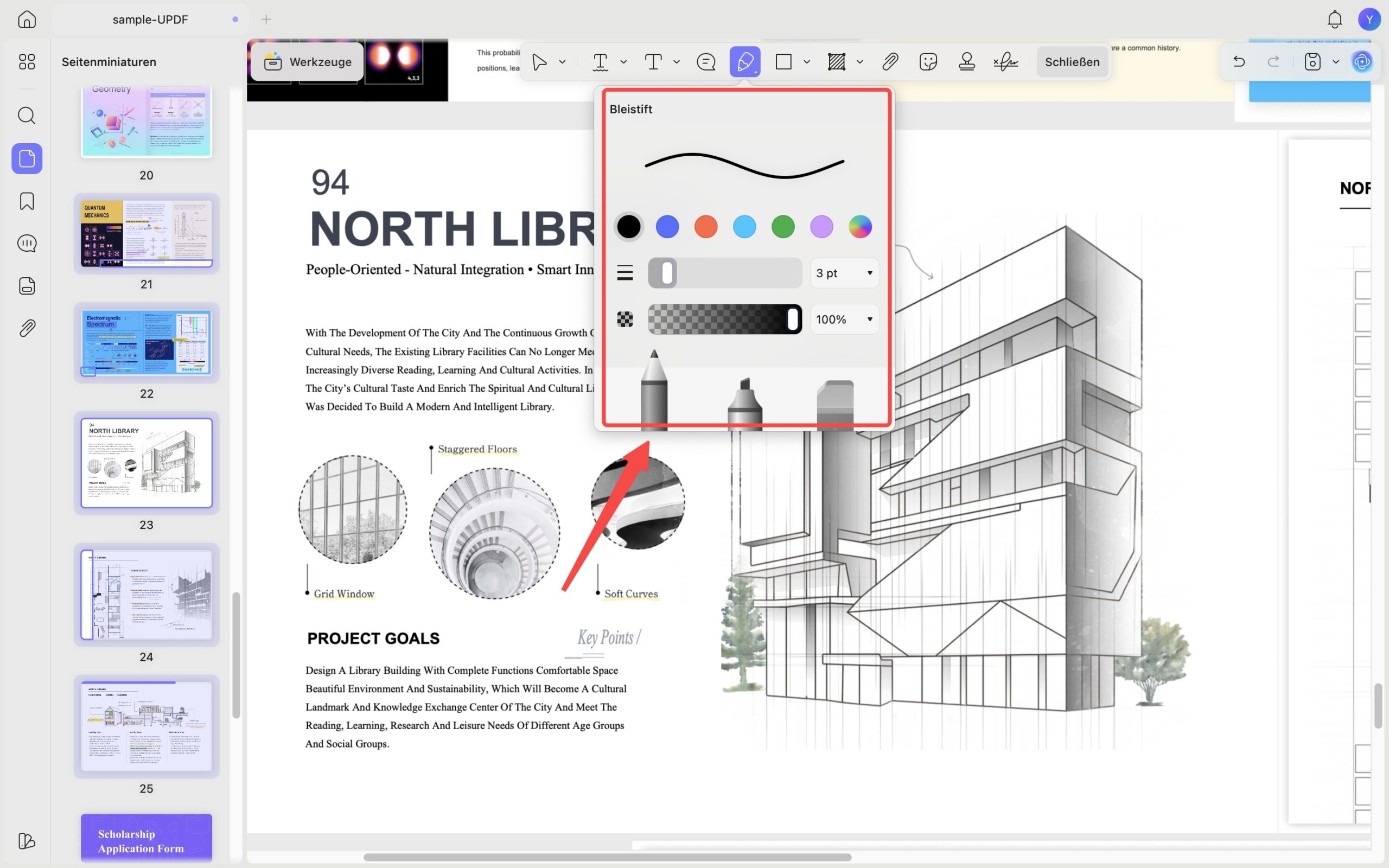
Task: Select the attachment paperclip in toolbar
Action: [x=890, y=61]
